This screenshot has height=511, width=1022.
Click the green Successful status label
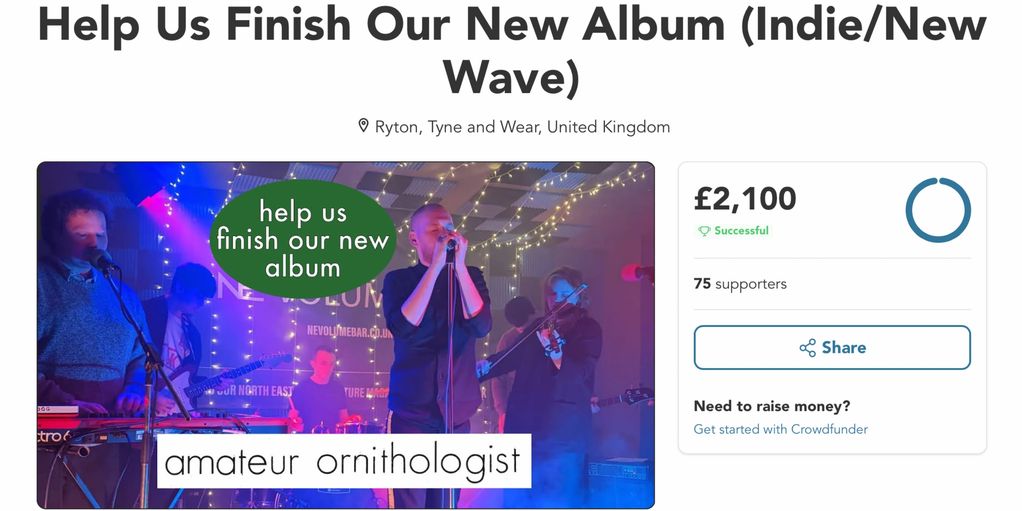(734, 231)
